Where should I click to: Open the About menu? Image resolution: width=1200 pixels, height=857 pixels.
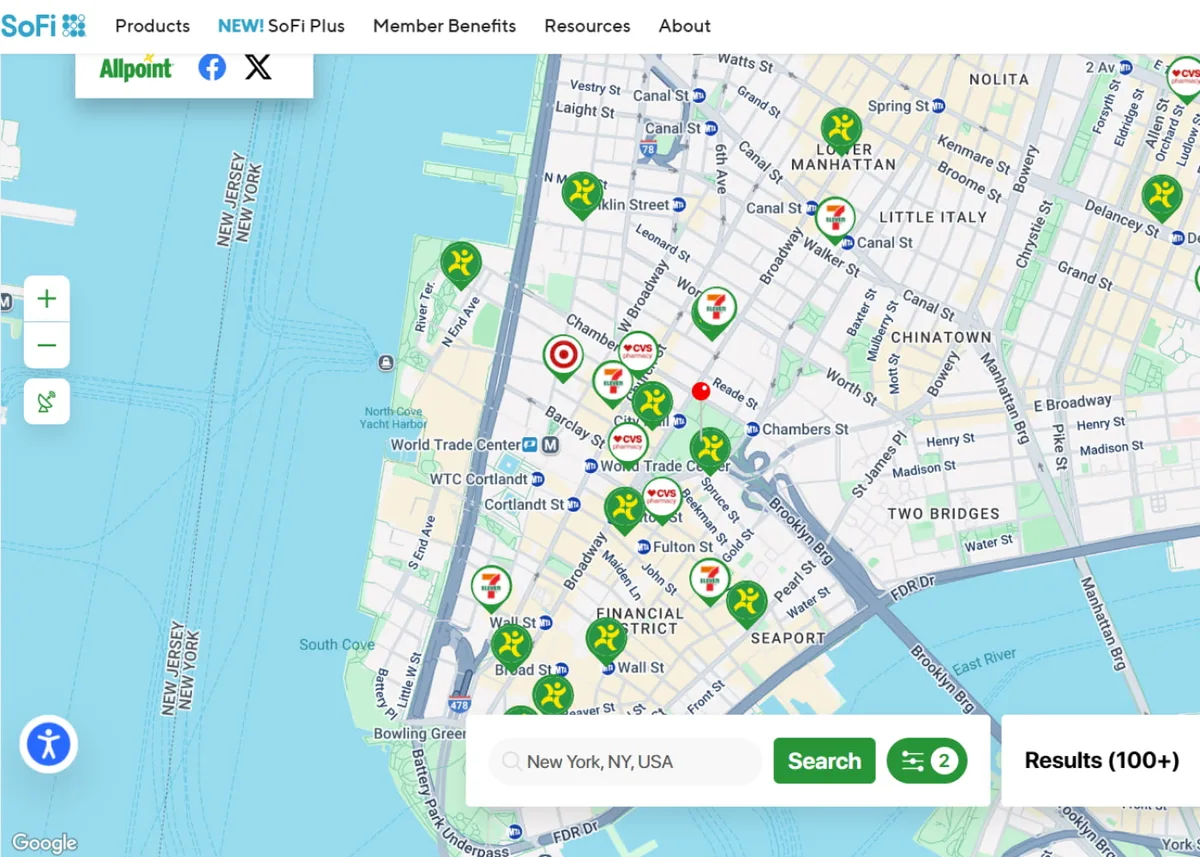pyautogui.click(x=684, y=26)
